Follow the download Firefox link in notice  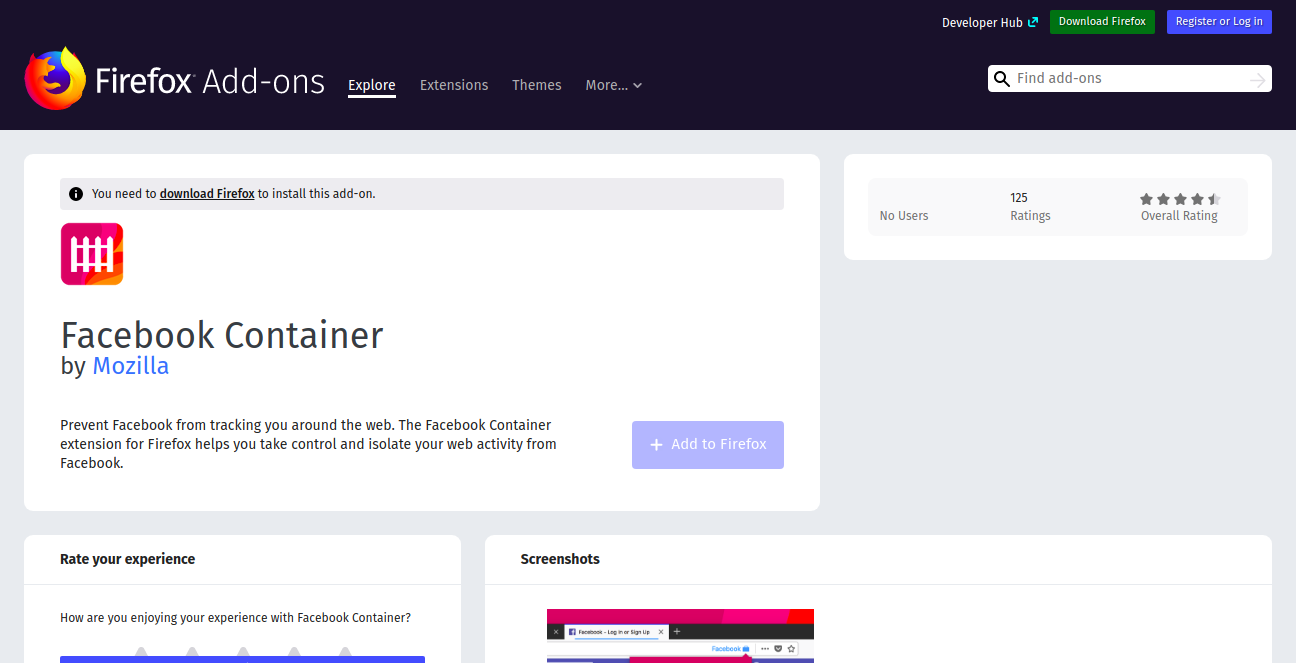pos(207,194)
